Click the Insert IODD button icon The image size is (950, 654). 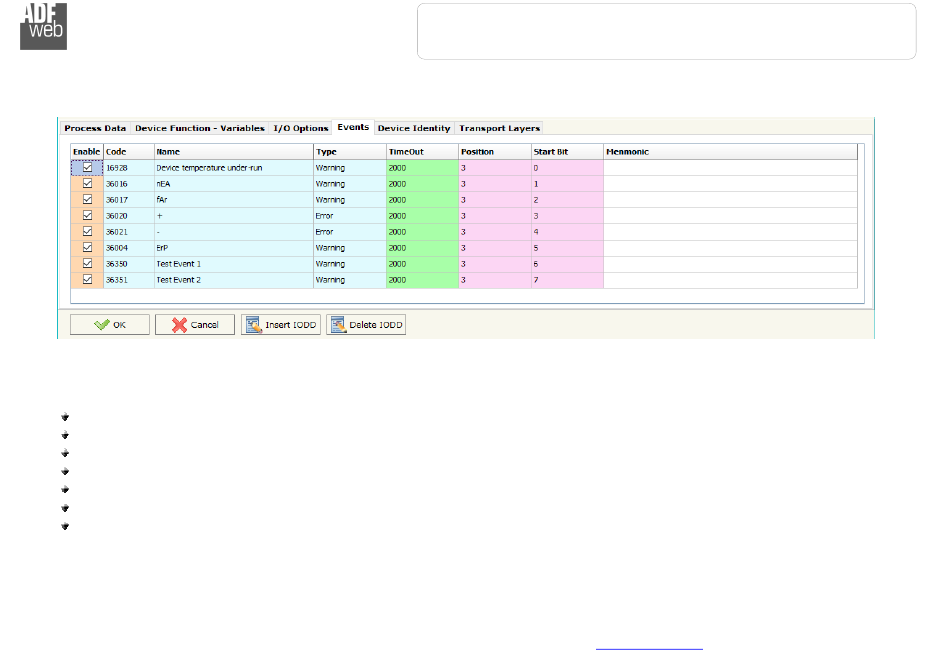click(x=254, y=325)
